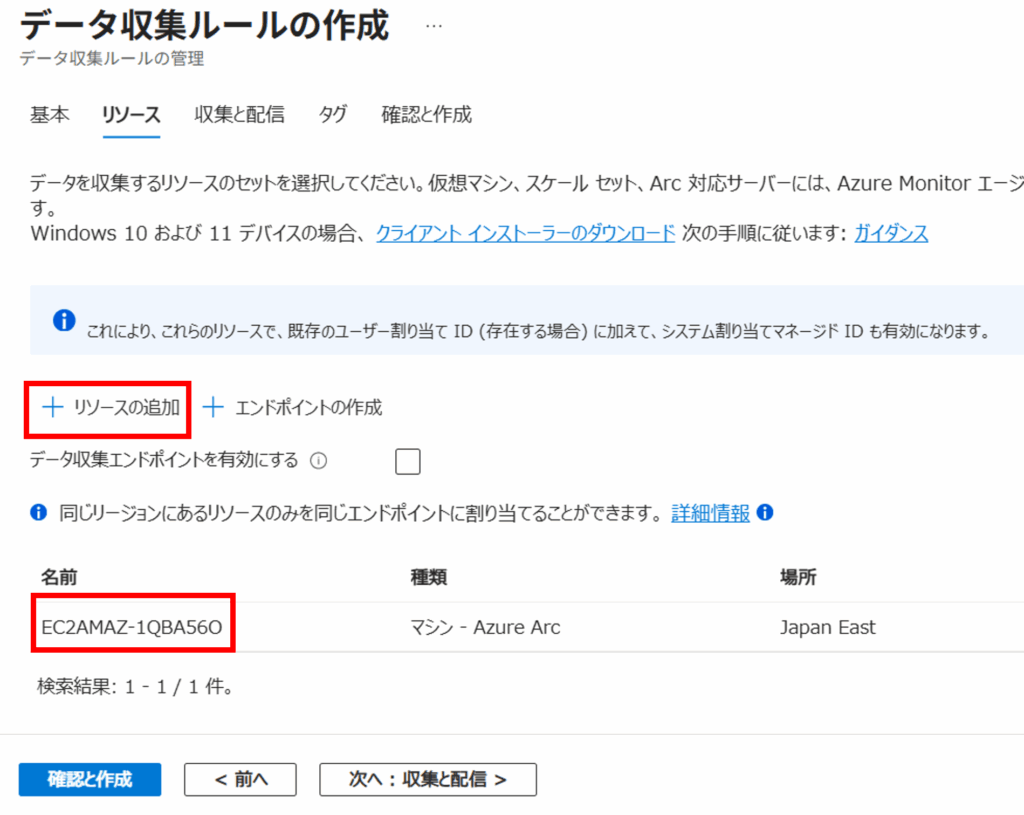Click info icon next to データ収集エンドポイントを有効にする
The image size is (1024, 815).
[x=319, y=461]
